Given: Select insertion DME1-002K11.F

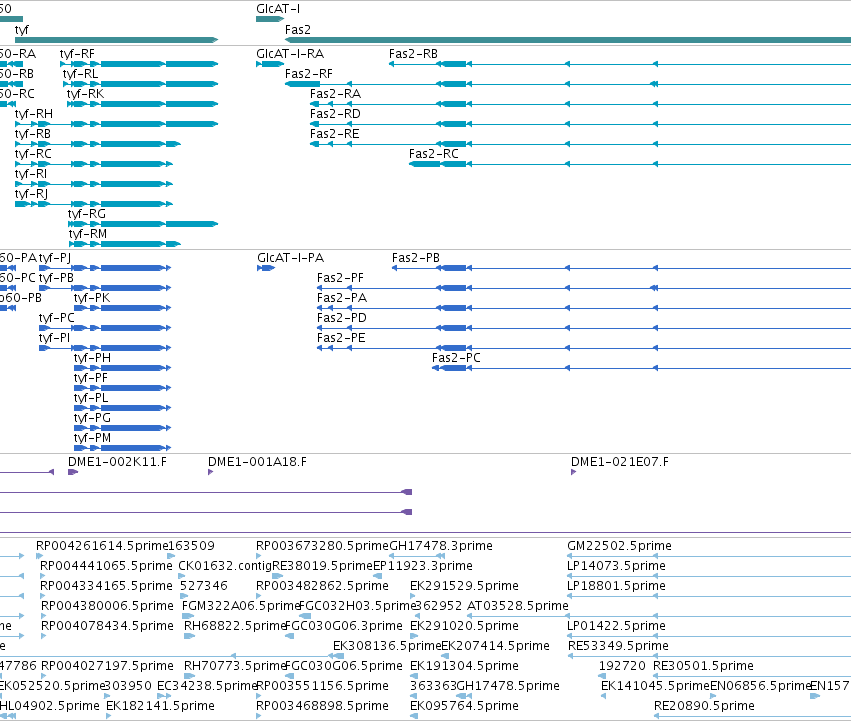Looking at the screenshot, I should click(x=73, y=472).
